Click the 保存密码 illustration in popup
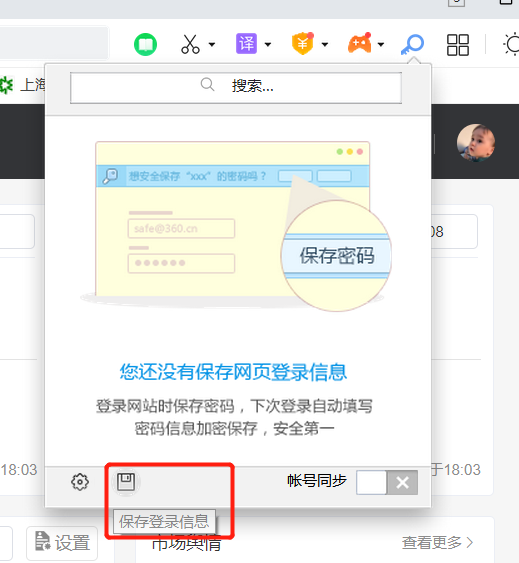519x563 pixels. click(x=337, y=256)
